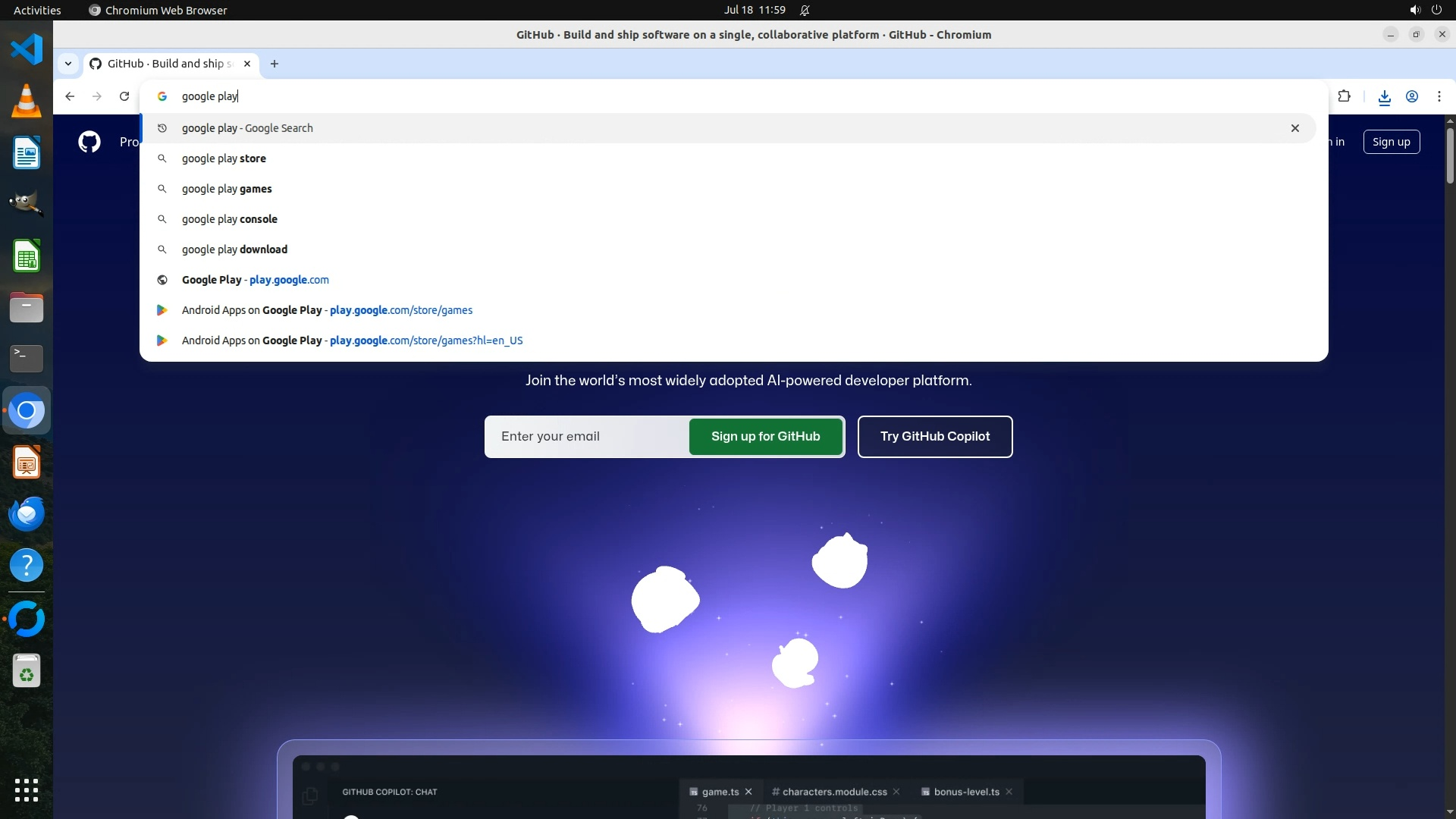1456x819 pixels.
Task: Click the GitHub octocat logo
Action: (89, 142)
